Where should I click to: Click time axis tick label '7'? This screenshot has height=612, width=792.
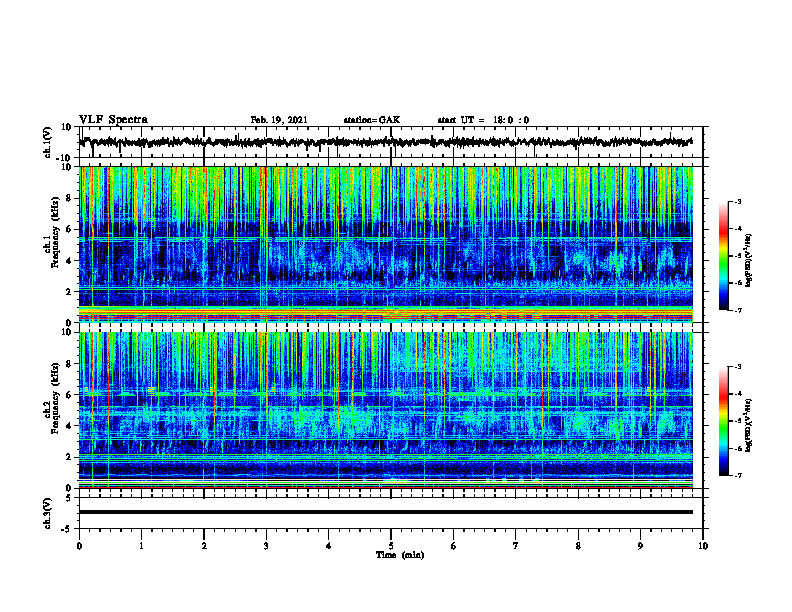click(x=516, y=546)
